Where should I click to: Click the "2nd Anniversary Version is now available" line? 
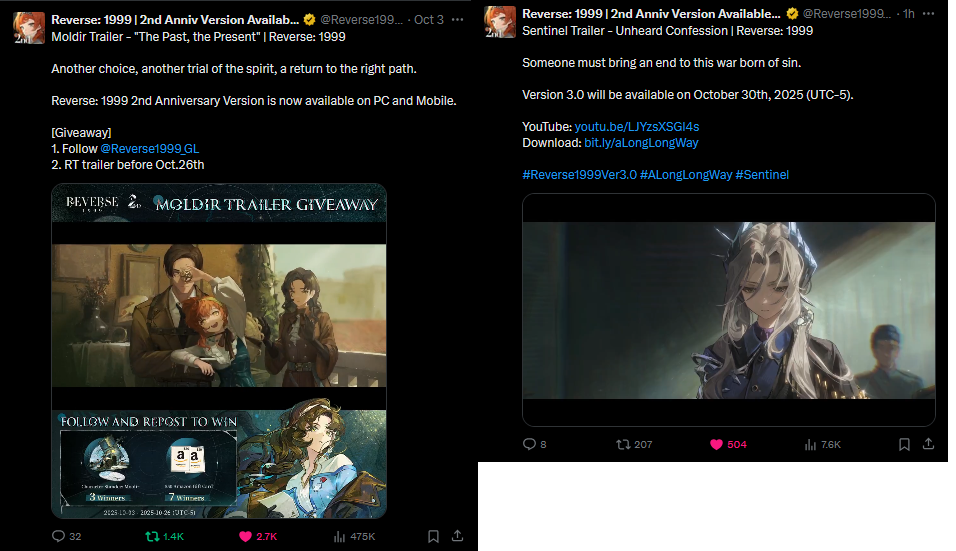[254, 101]
